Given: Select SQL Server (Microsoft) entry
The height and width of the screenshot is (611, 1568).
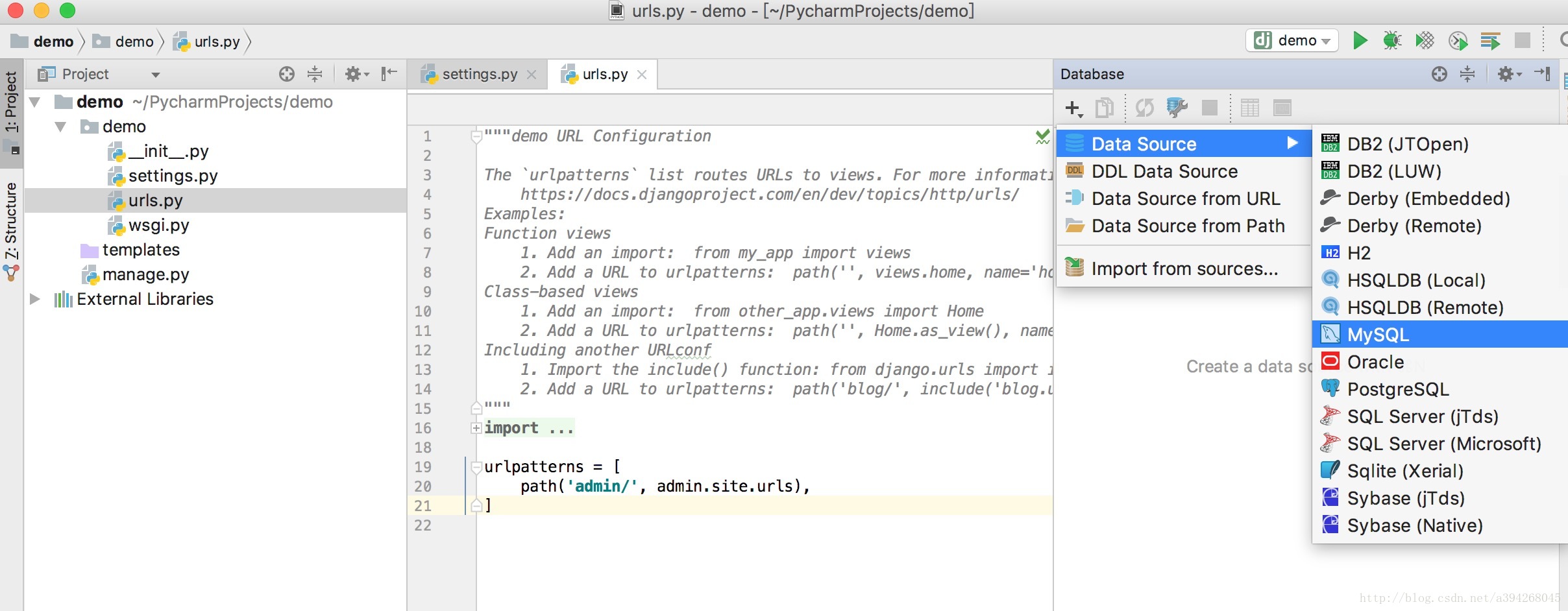Looking at the screenshot, I should 1440,444.
